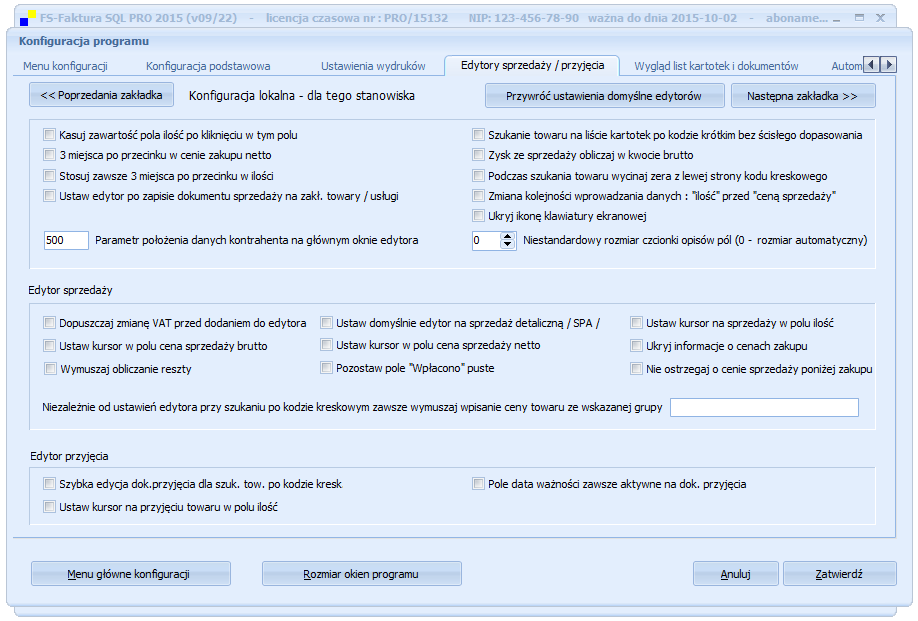
Task: Toggle 3 miejsca po przecinku w cenie zakupu netto
Action: click(x=49, y=155)
